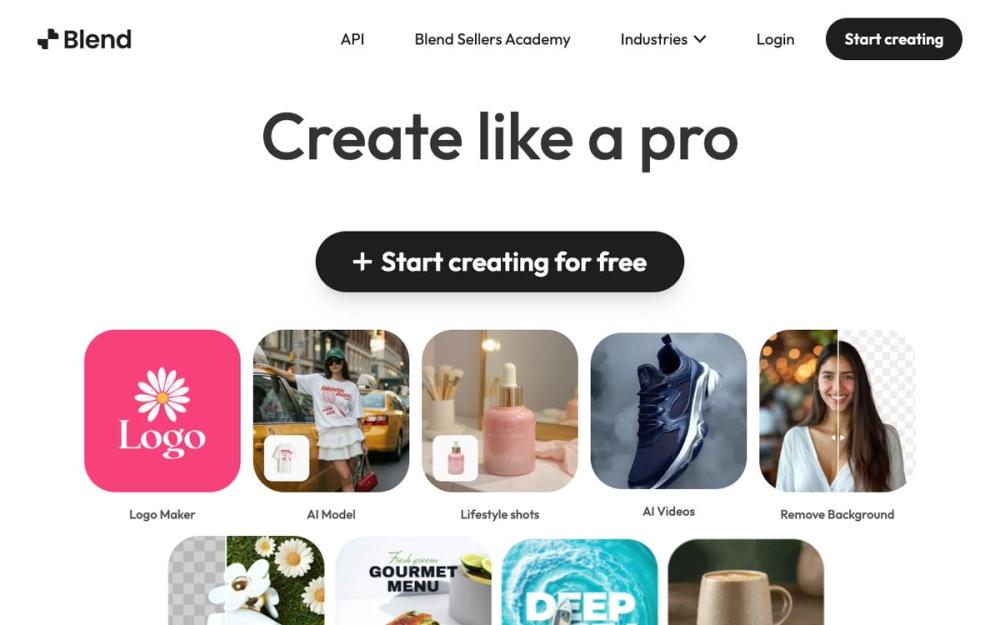Select the AI Model taxi photo tile
1000x625 pixels.
tap(331, 411)
